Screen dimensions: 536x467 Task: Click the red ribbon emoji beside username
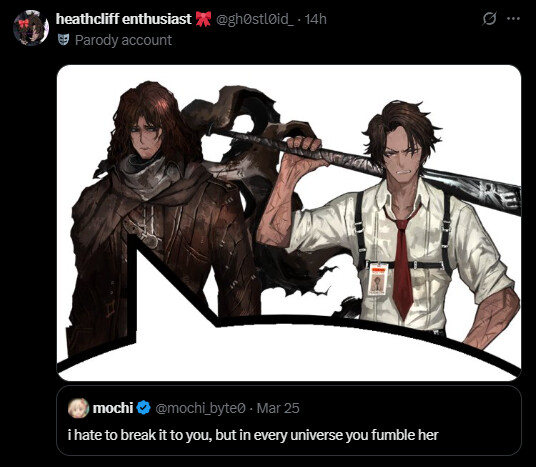pyautogui.click(x=203, y=19)
